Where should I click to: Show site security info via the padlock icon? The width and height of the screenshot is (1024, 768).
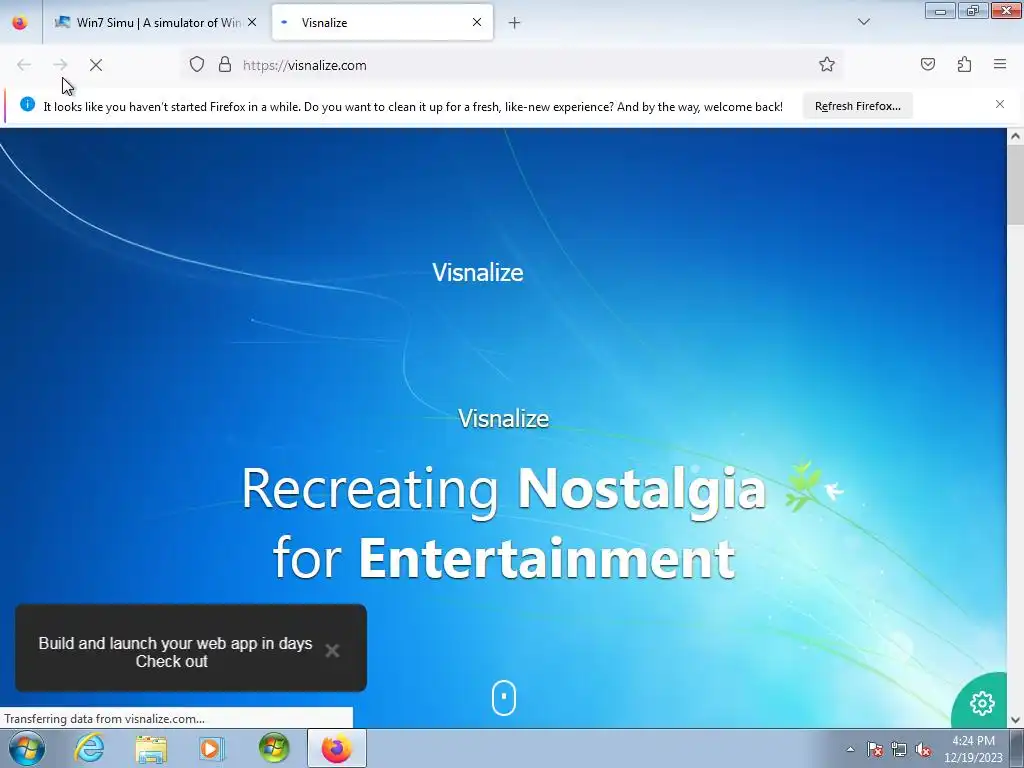tap(225, 65)
